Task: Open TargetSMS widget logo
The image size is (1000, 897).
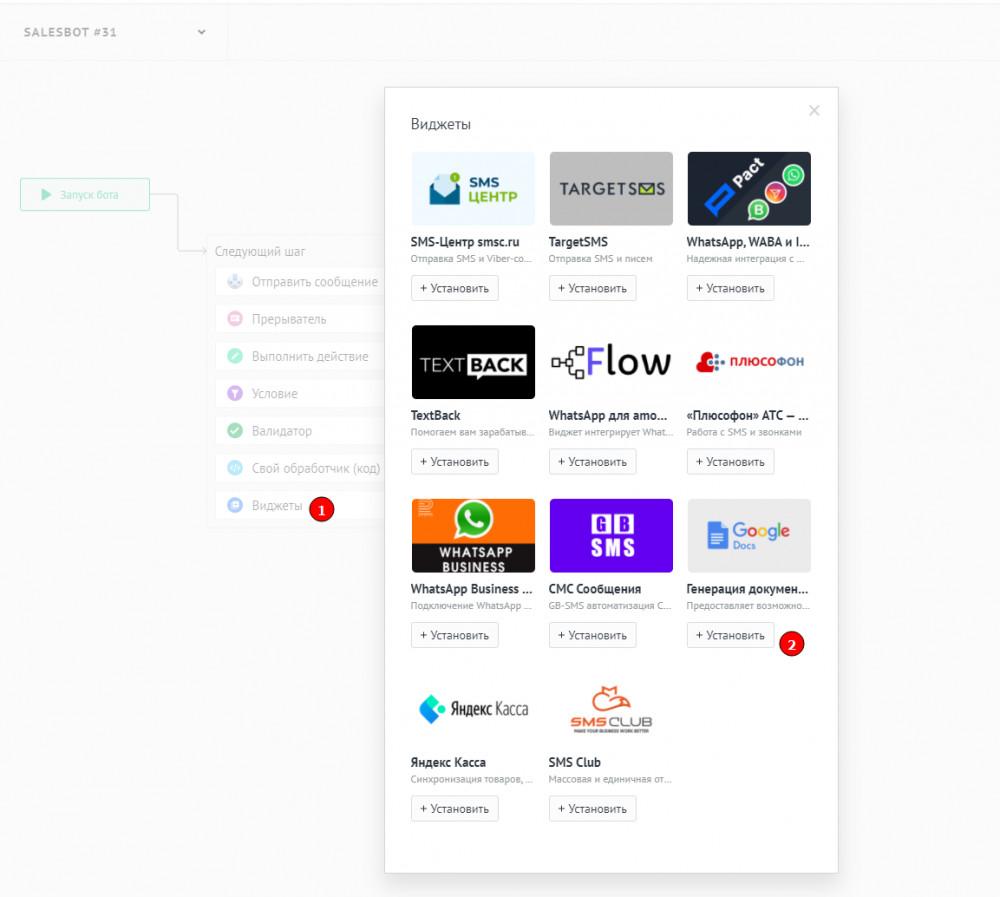Action: coord(611,188)
